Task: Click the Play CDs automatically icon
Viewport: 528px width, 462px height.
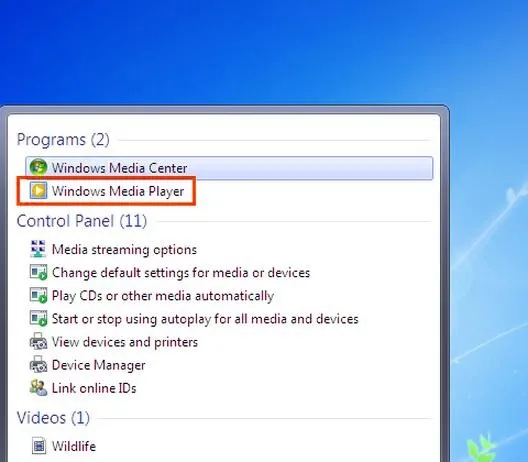Action: pyautogui.click(x=38, y=296)
